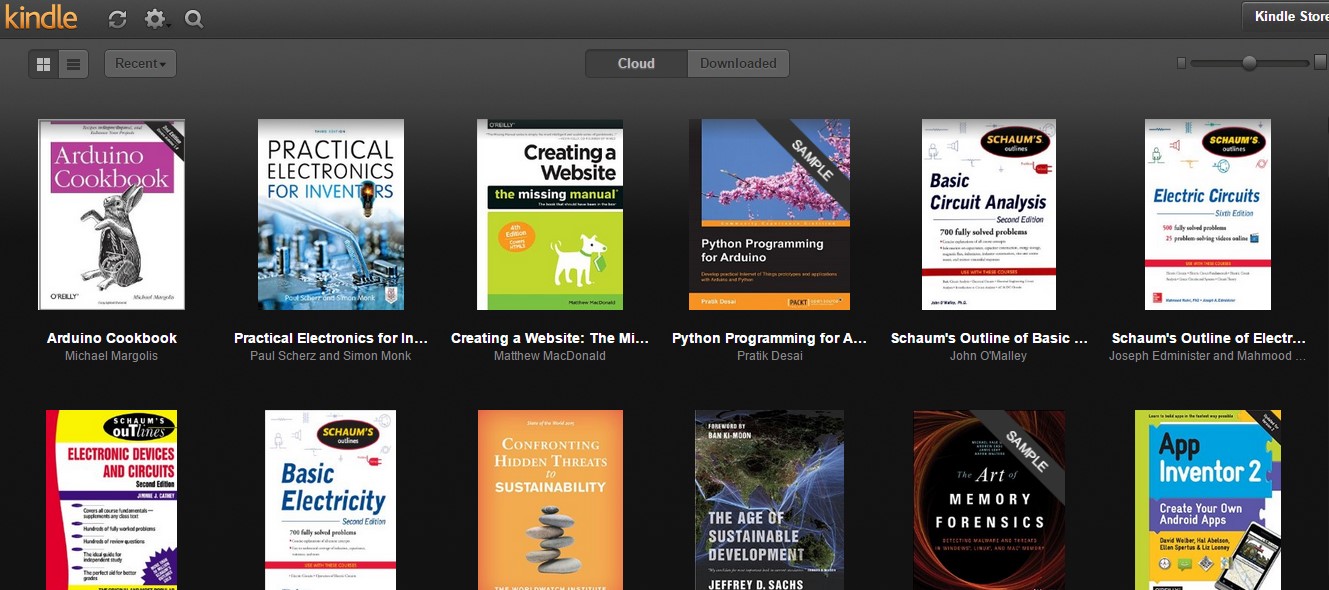
Task: Open The Age of Sustainable Development cover
Action: point(770,500)
